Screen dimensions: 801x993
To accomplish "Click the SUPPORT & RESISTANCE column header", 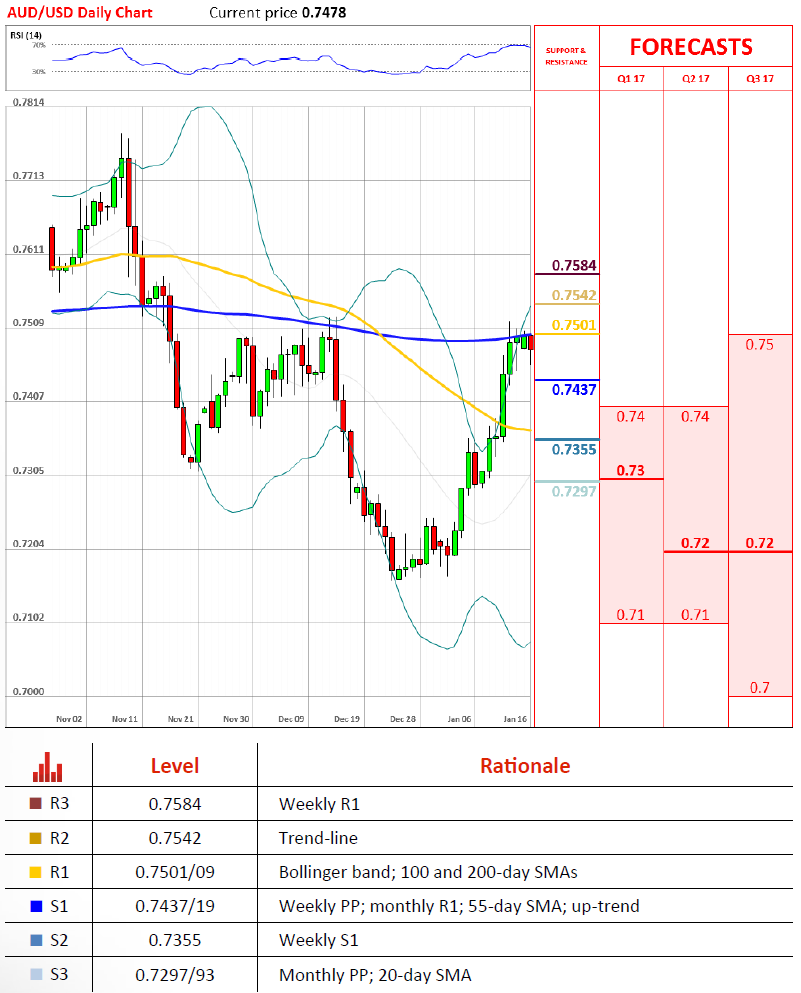I will pos(566,56).
